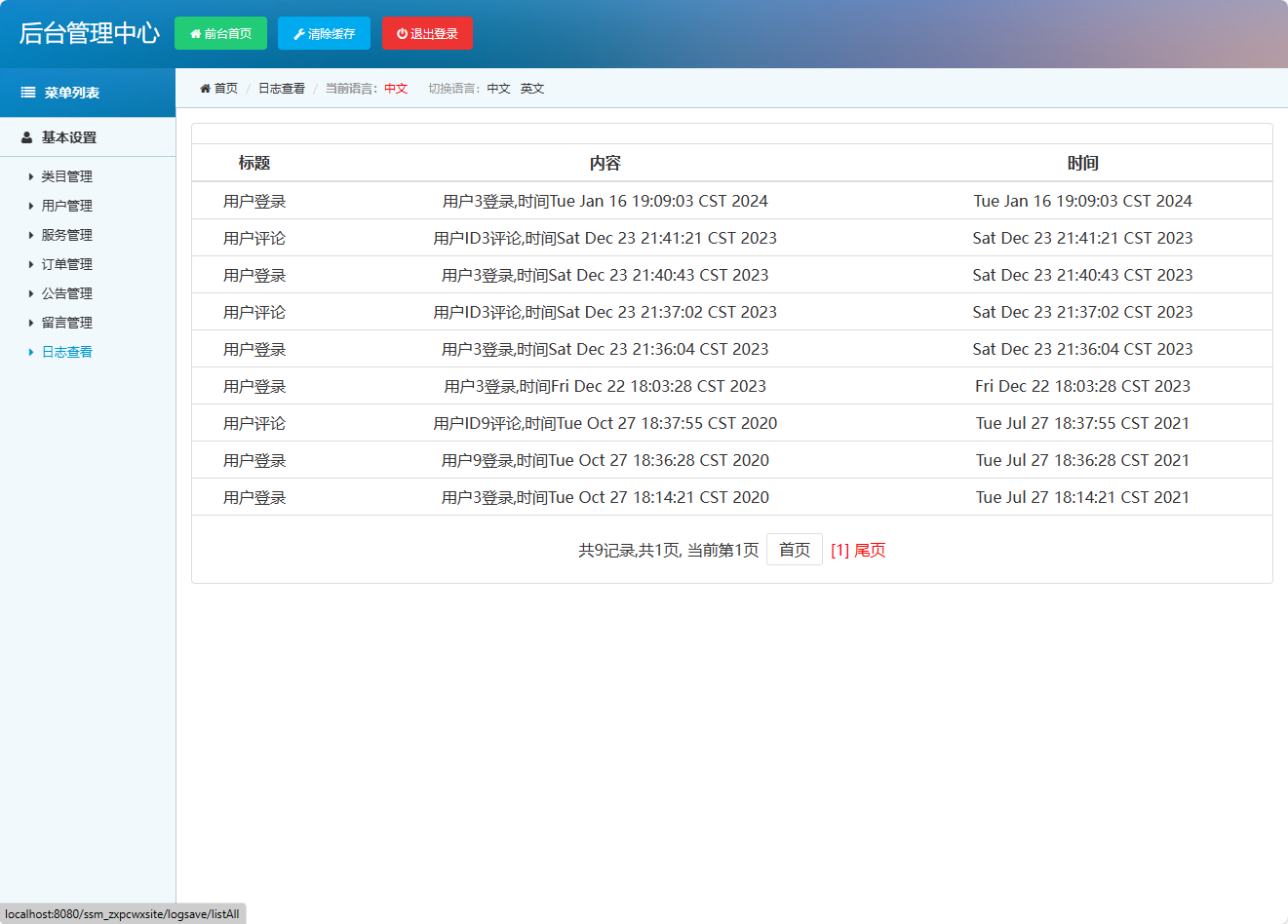Click the arrow icon beside 留言管理
Viewport: 1288px width, 924px height.
pyautogui.click(x=28, y=322)
